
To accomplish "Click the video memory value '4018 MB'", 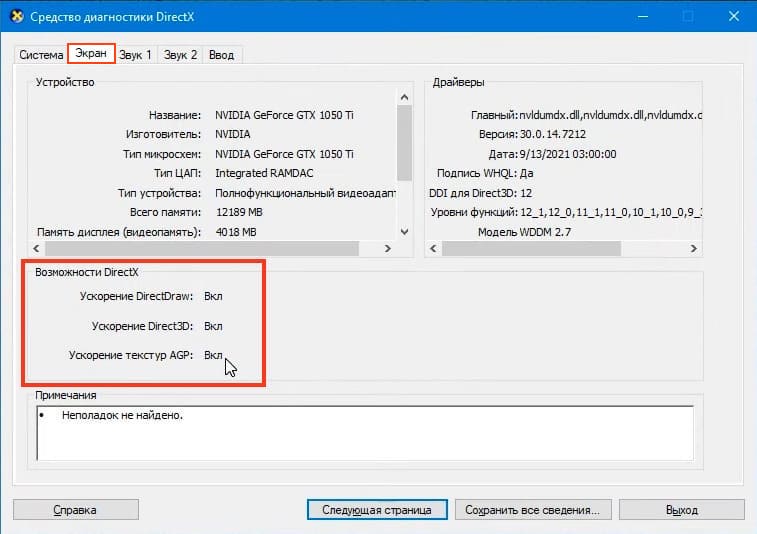I will point(236,232).
